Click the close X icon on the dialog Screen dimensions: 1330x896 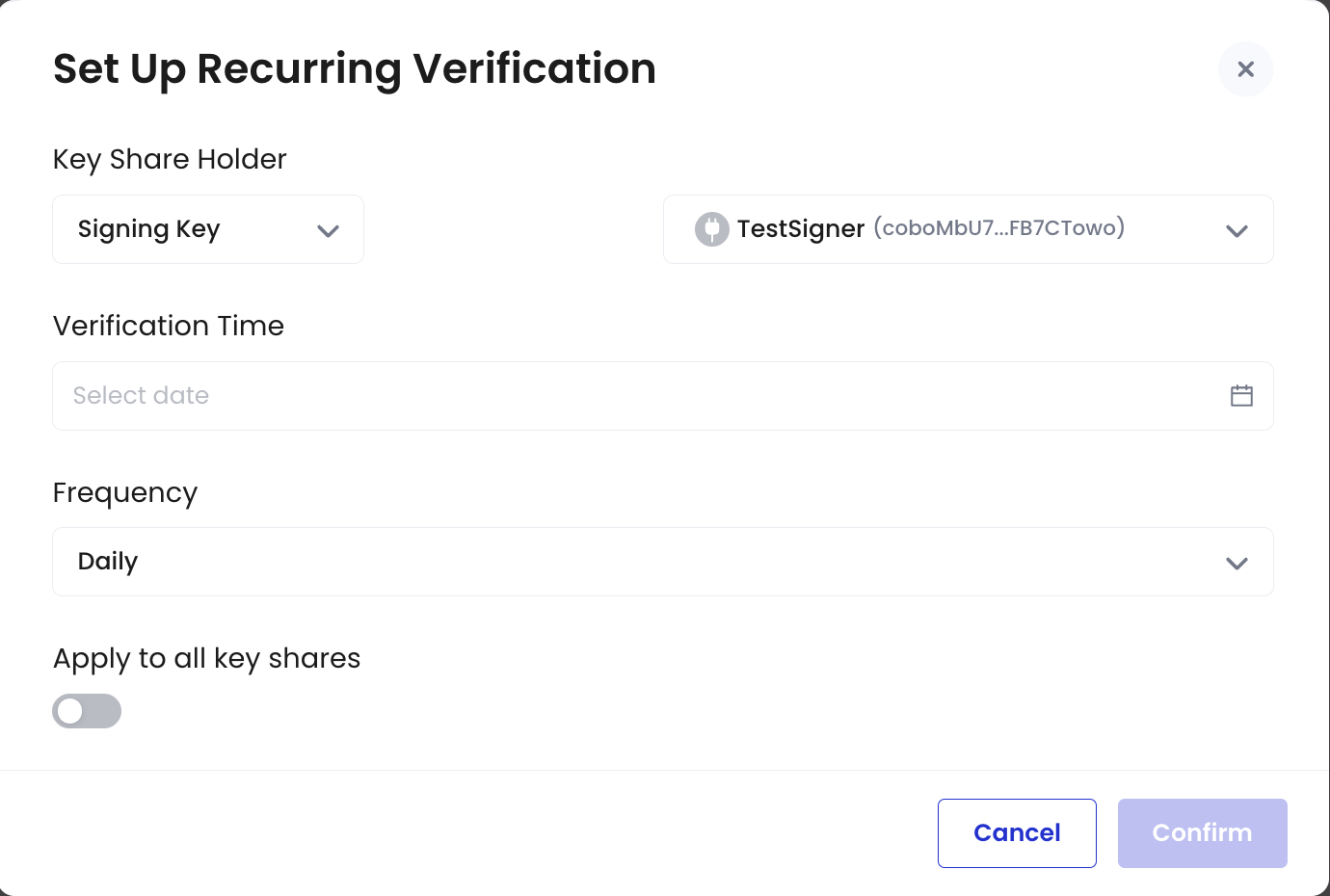1245,68
